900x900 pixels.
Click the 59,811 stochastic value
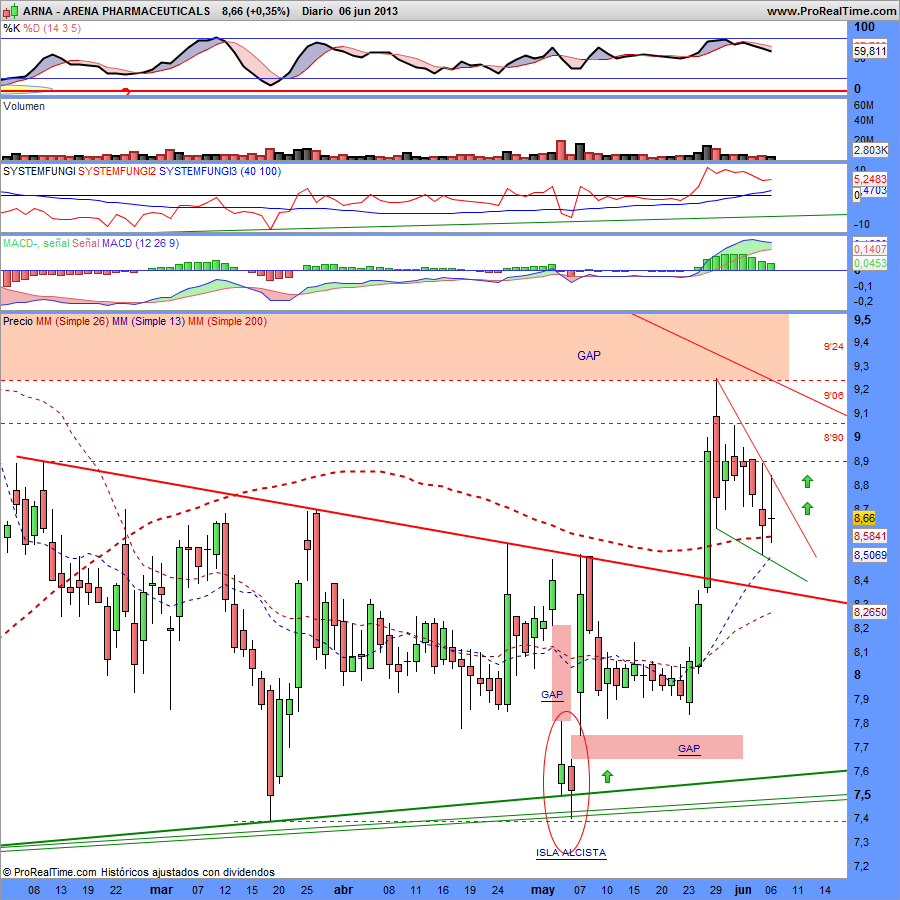[870, 51]
